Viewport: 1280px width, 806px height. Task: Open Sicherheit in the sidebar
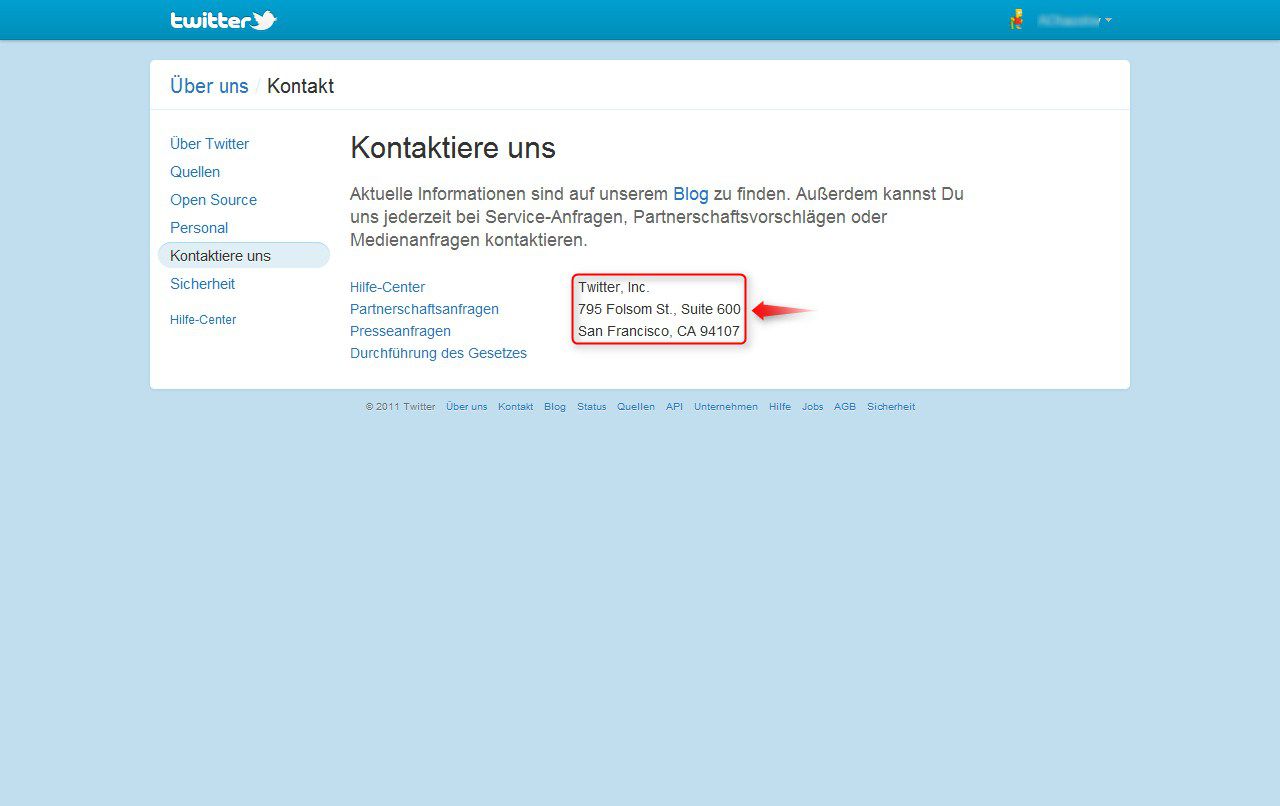203,284
